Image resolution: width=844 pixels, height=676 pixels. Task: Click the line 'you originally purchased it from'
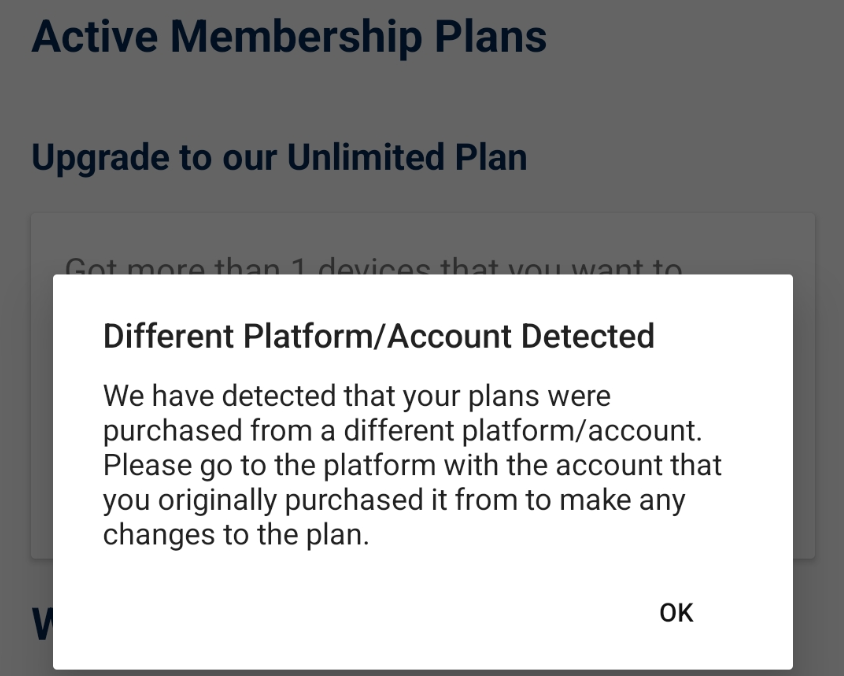click(x=394, y=500)
